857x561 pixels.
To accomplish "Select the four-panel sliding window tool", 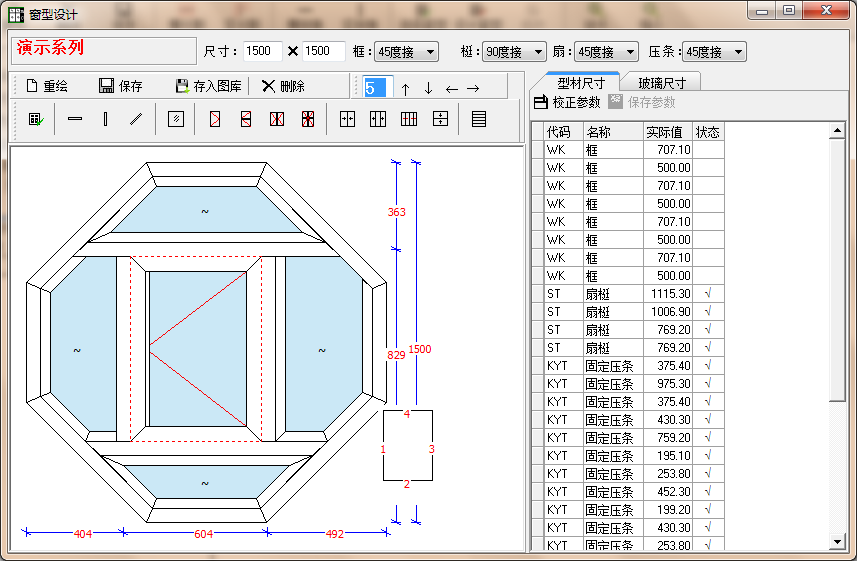I will [x=409, y=119].
